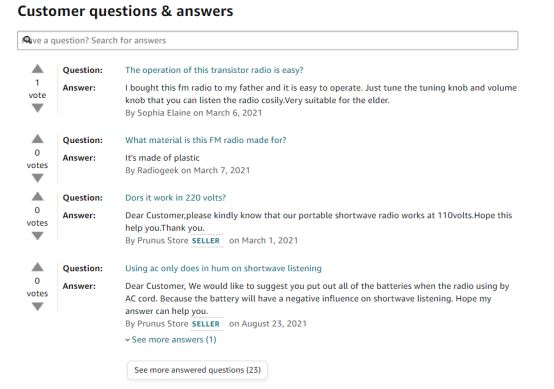The width and height of the screenshot is (554, 389).
Task: Click 'See more answered questions (23)' button
Action: point(197,370)
